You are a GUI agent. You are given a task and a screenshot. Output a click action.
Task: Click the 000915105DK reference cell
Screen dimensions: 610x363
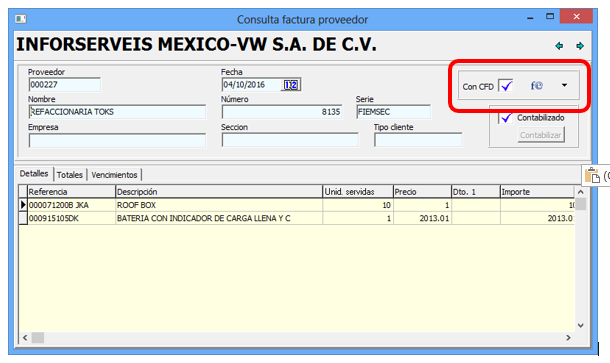(x=71, y=218)
